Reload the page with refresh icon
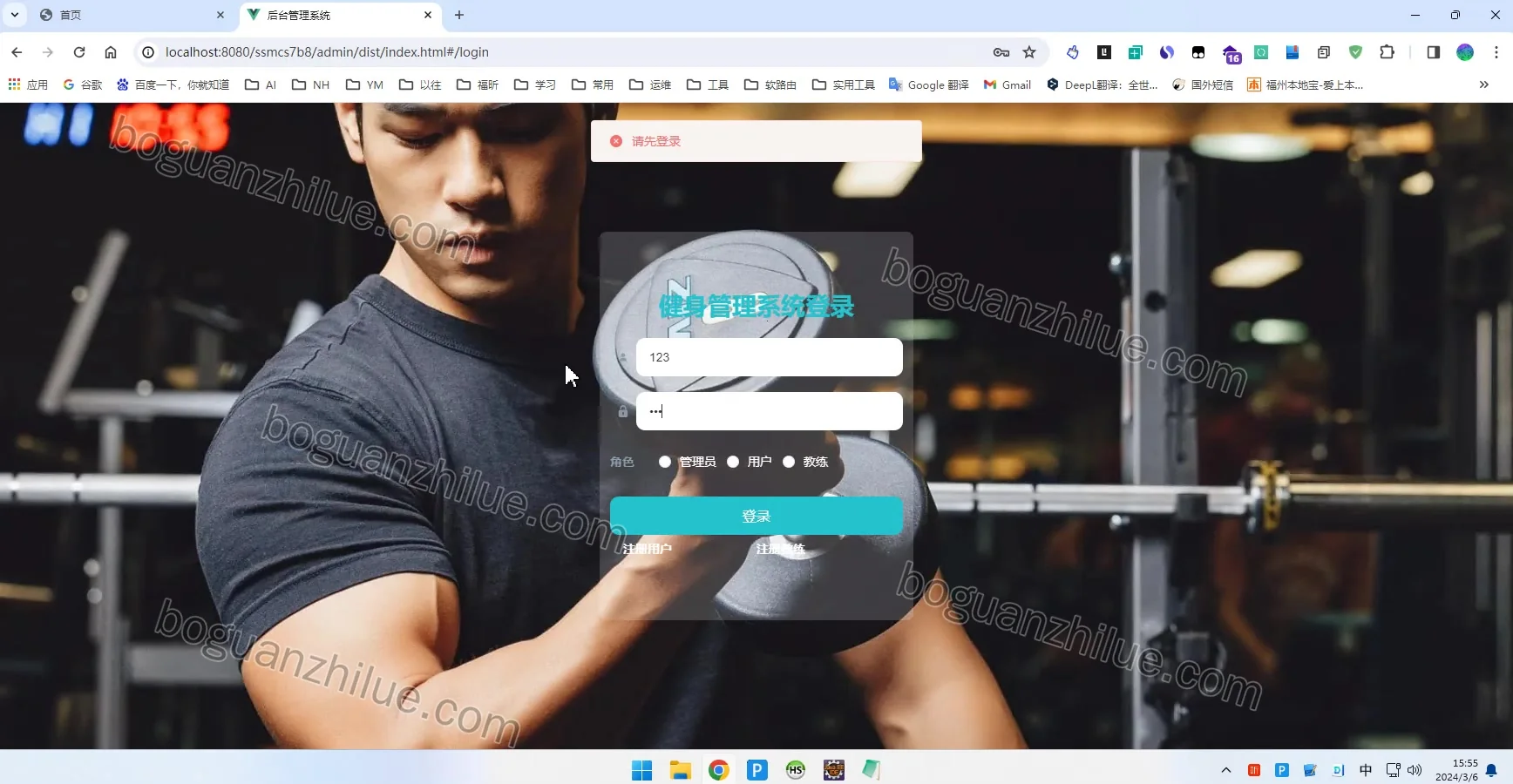 click(x=79, y=52)
